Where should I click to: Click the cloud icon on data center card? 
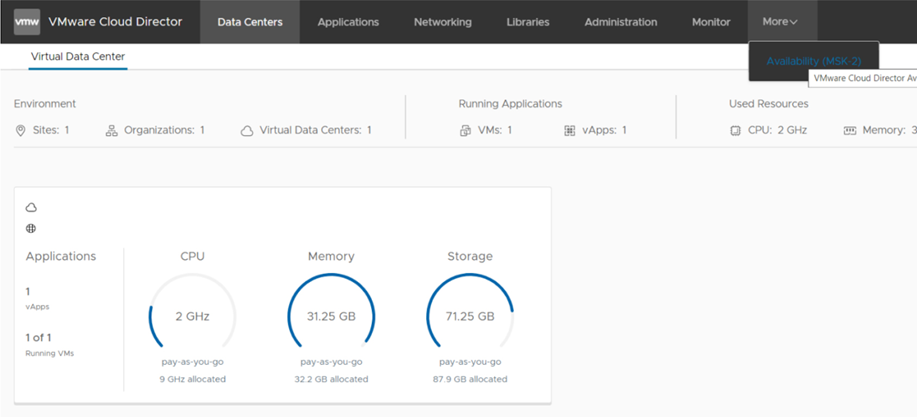(31, 207)
